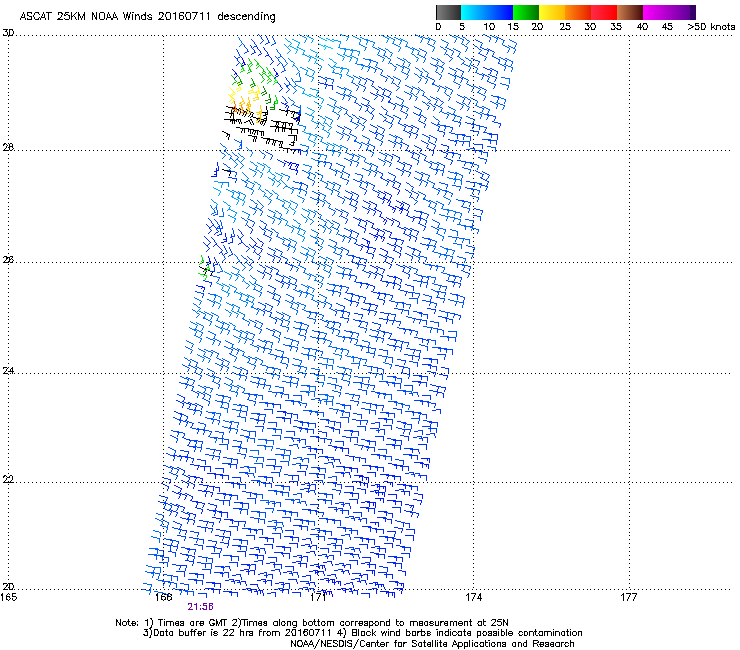Click the '15' legend label
Screen dimensions: 740x650
[513, 27]
